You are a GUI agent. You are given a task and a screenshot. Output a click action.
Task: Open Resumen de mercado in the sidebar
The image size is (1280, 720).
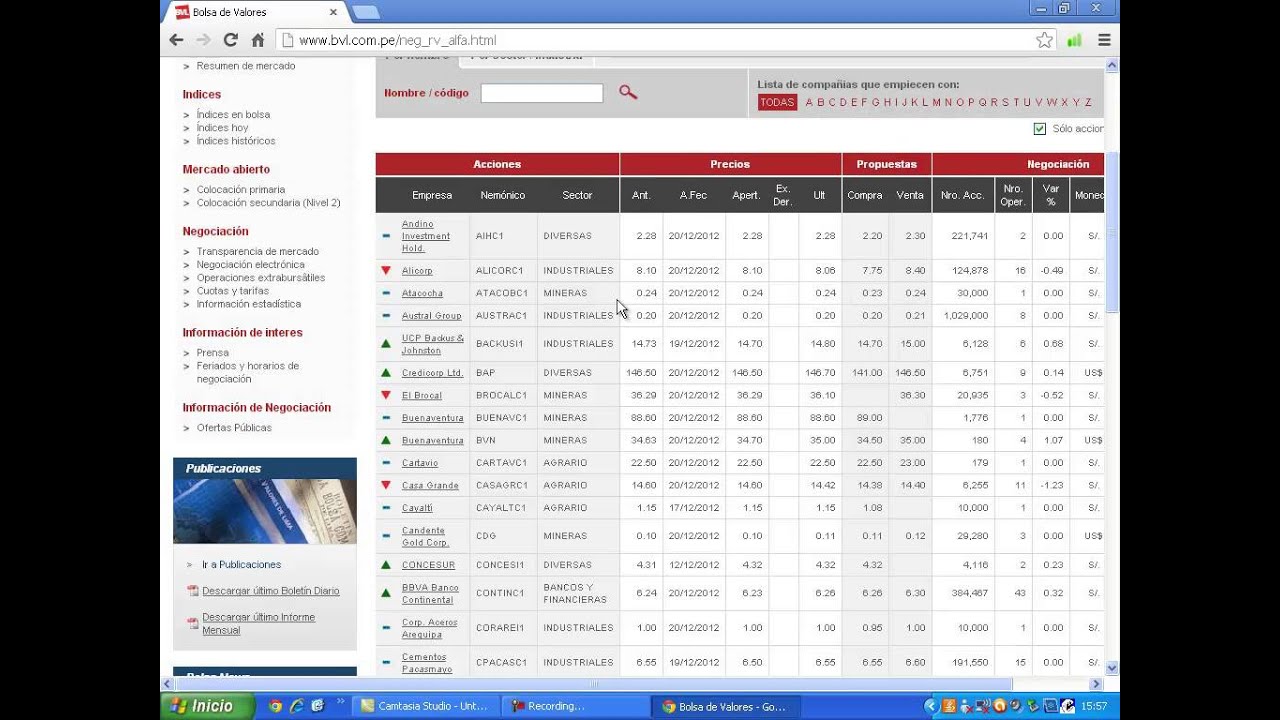246,66
